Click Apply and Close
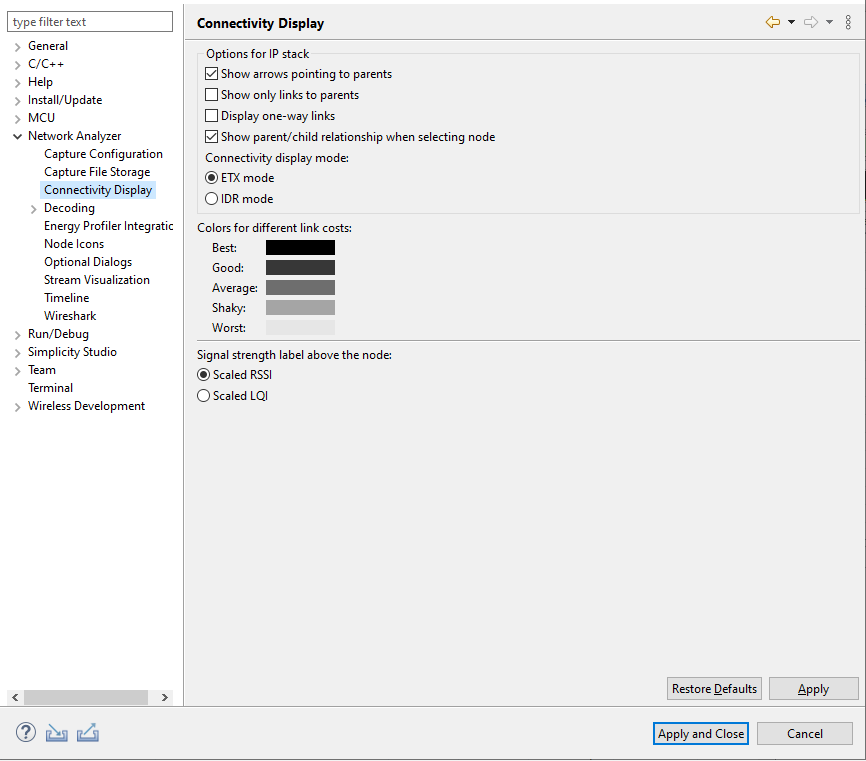The width and height of the screenshot is (866, 761). [x=700, y=733]
